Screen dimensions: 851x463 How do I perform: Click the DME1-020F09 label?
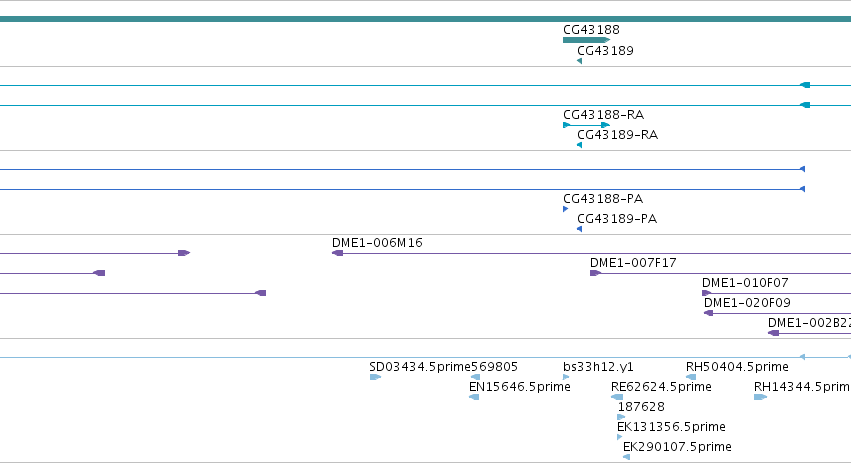click(x=747, y=303)
